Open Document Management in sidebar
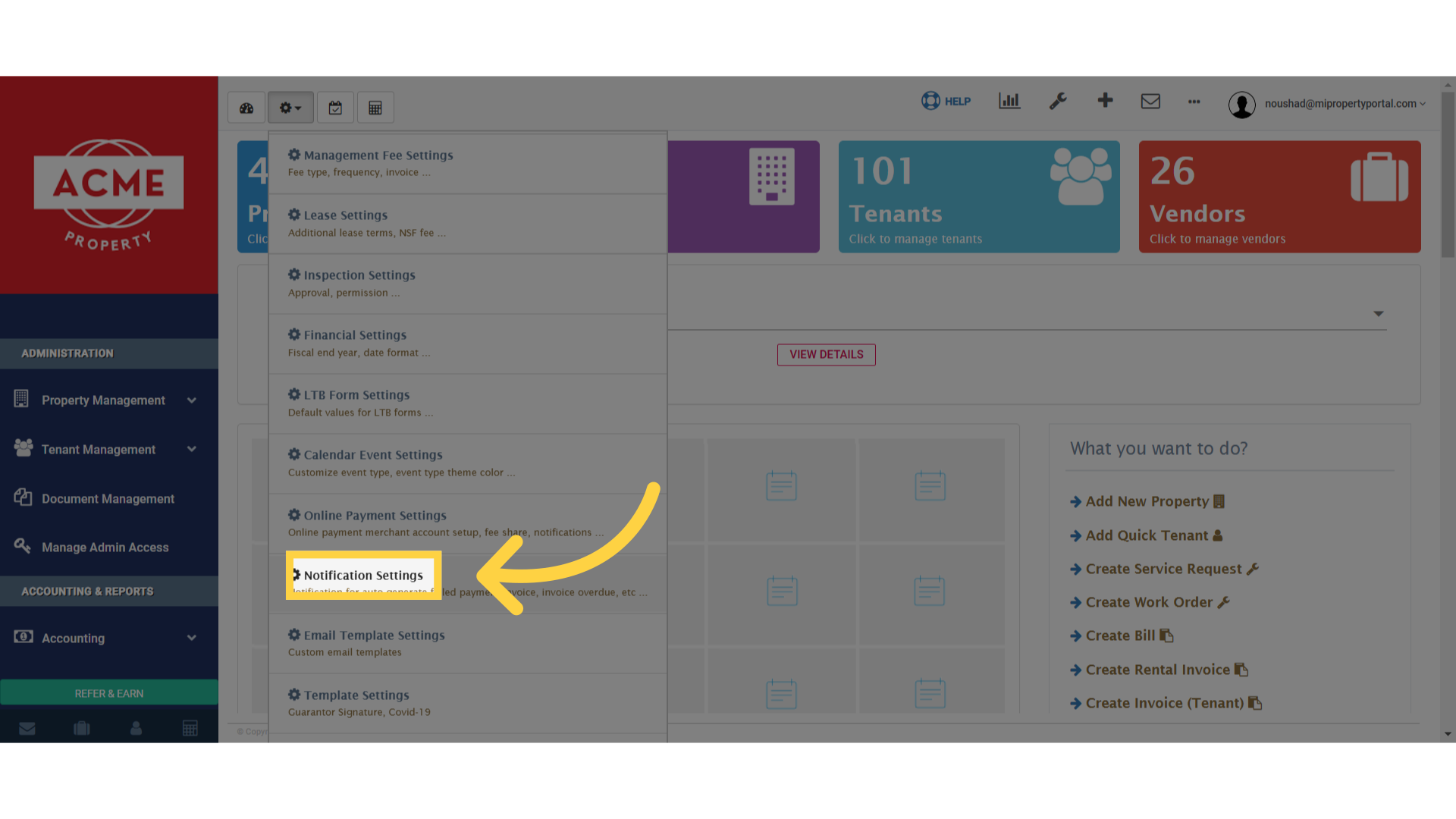Screen dimensions: 1456x819 coord(109,498)
